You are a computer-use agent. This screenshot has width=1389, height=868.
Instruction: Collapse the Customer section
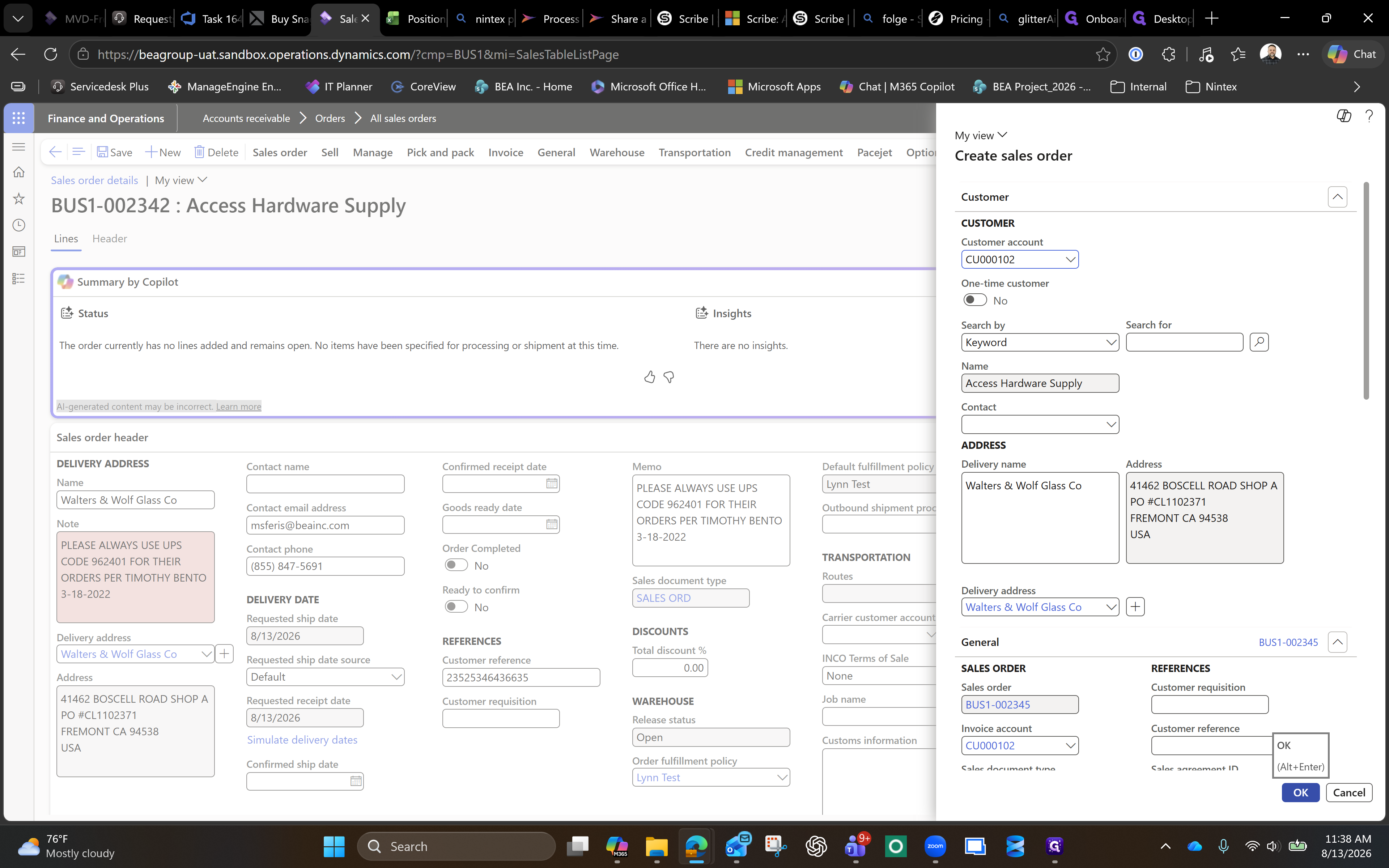pos(1337,197)
